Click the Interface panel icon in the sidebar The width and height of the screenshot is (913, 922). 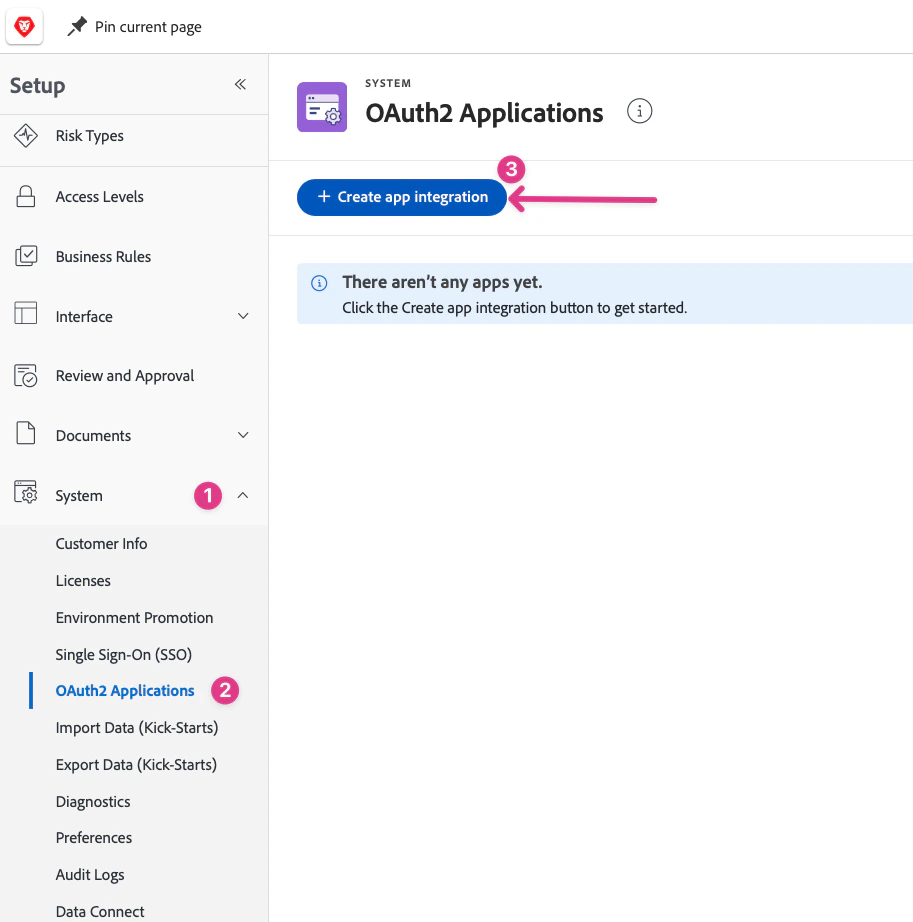24,316
